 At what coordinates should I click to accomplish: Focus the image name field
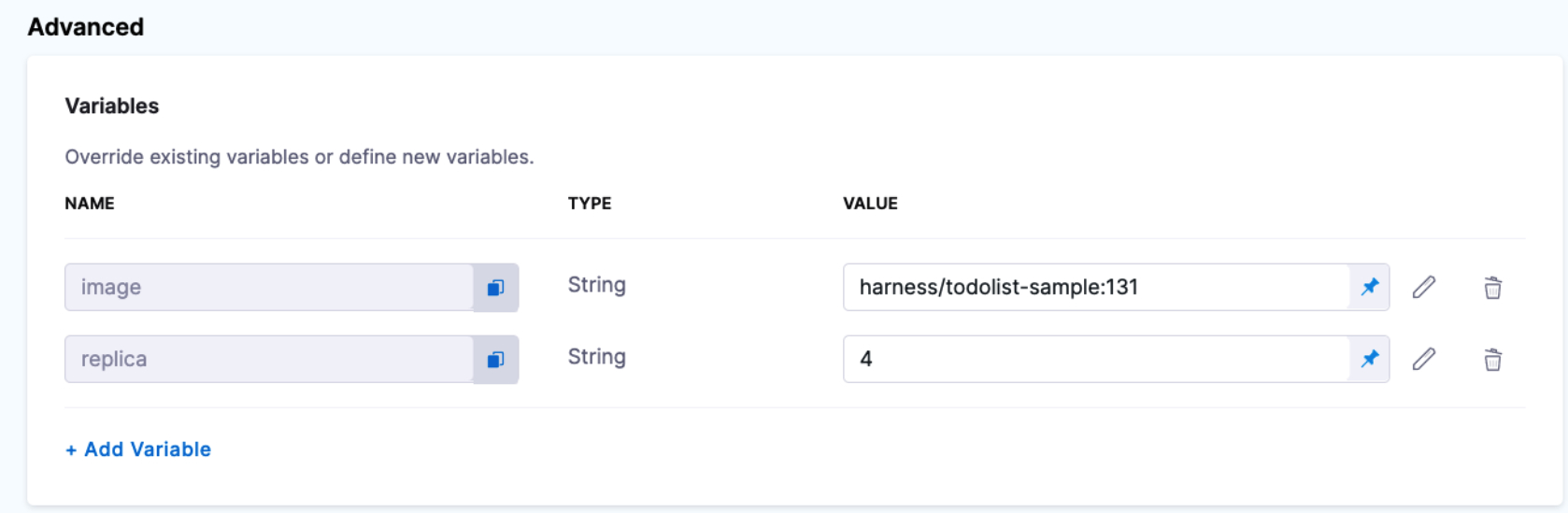coord(268,287)
